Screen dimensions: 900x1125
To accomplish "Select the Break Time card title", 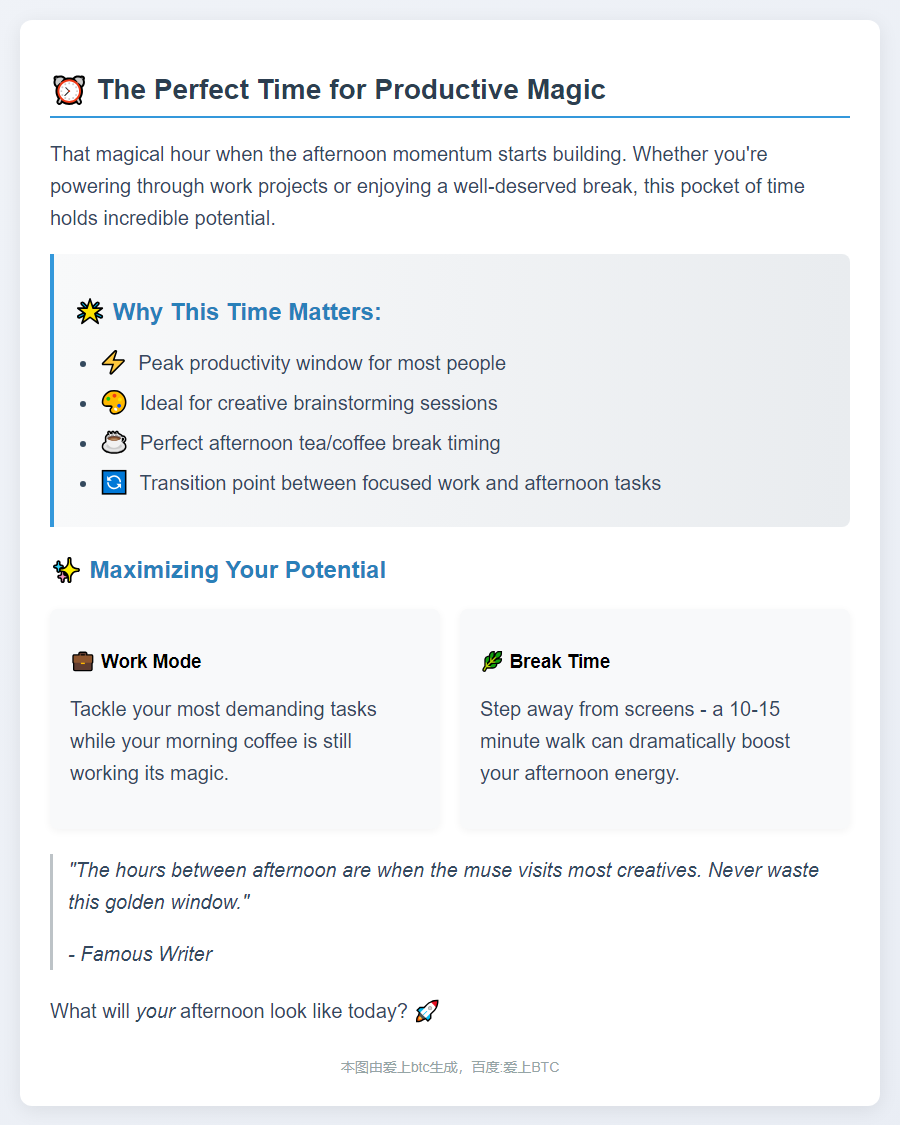I will 559,661.
